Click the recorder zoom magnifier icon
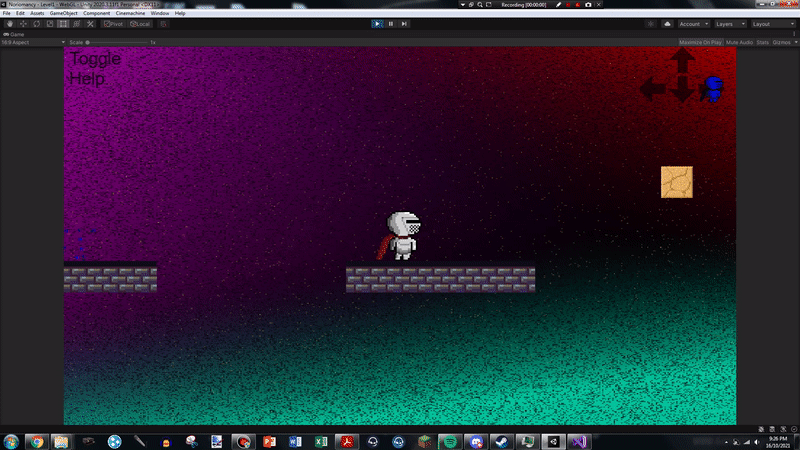The width and height of the screenshot is (800, 450). tap(480, 5)
